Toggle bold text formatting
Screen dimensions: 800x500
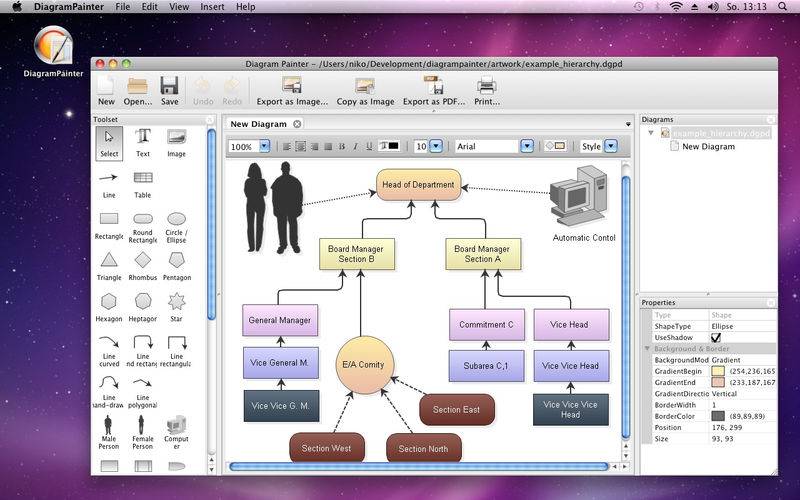[x=342, y=146]
